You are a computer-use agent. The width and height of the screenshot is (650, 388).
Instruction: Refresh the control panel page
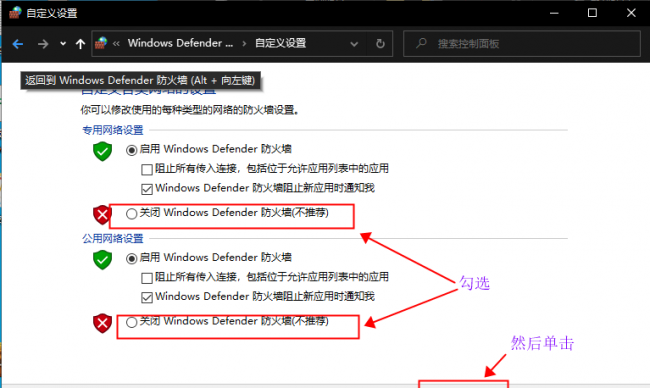point(380,44)
